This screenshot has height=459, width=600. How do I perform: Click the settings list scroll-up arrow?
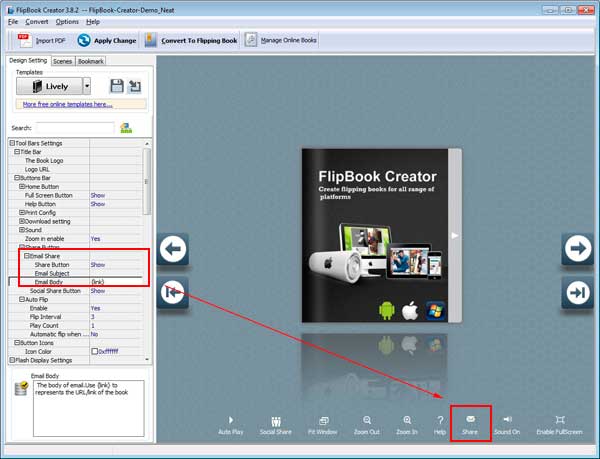click(147, 143)
